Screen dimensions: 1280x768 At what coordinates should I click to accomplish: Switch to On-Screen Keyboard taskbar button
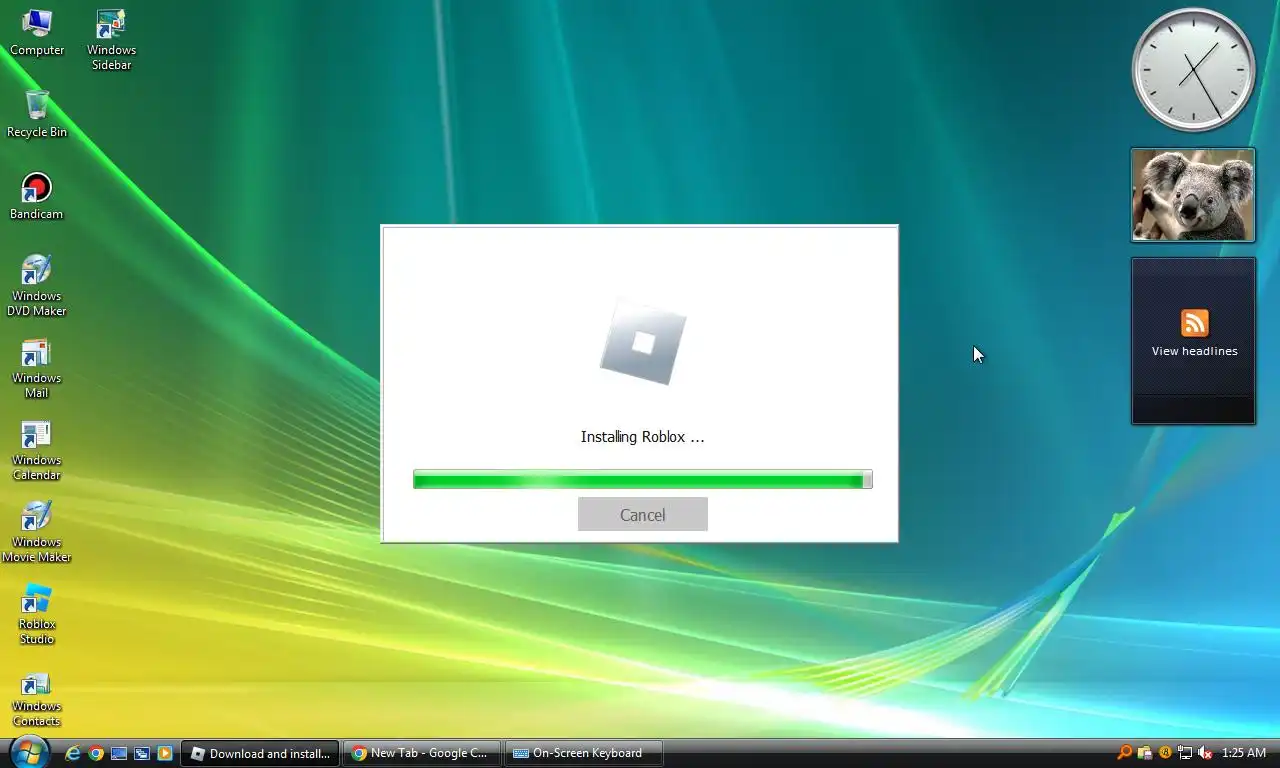(x=586, y=753)
